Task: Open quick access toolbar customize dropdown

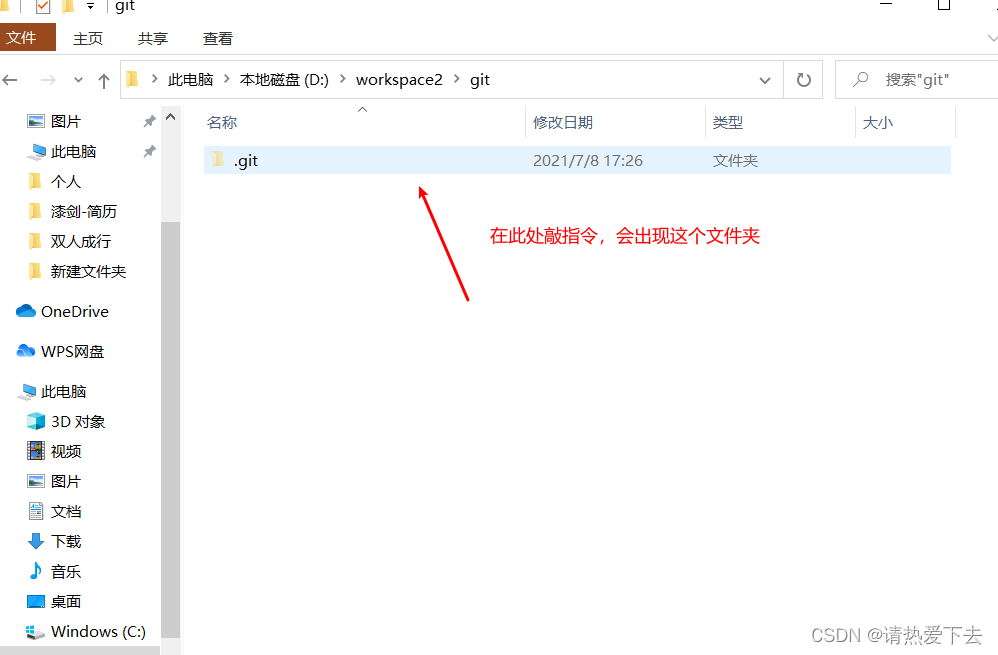Action: tap(90, 6)
